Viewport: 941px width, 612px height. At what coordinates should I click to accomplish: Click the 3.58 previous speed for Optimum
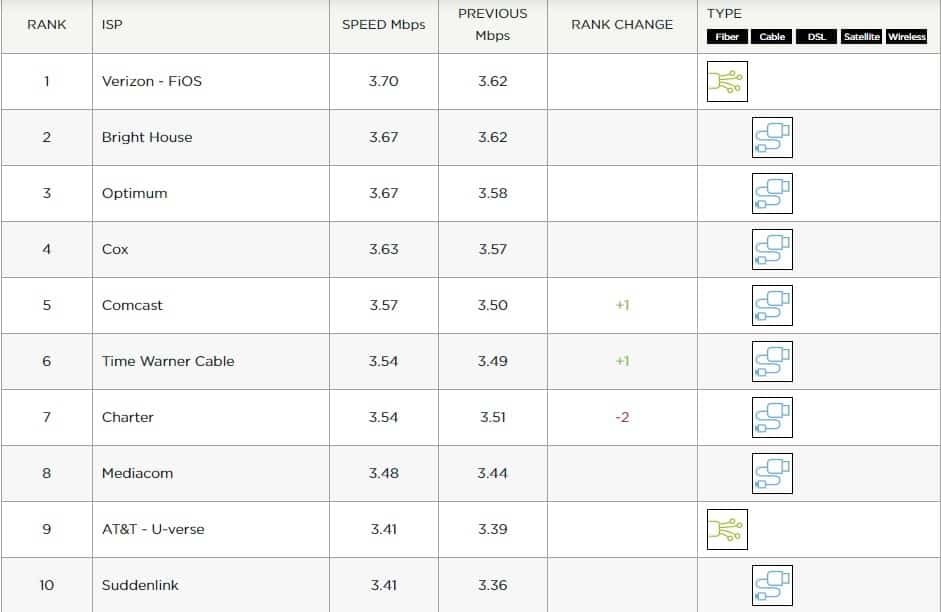click(493, 193)
